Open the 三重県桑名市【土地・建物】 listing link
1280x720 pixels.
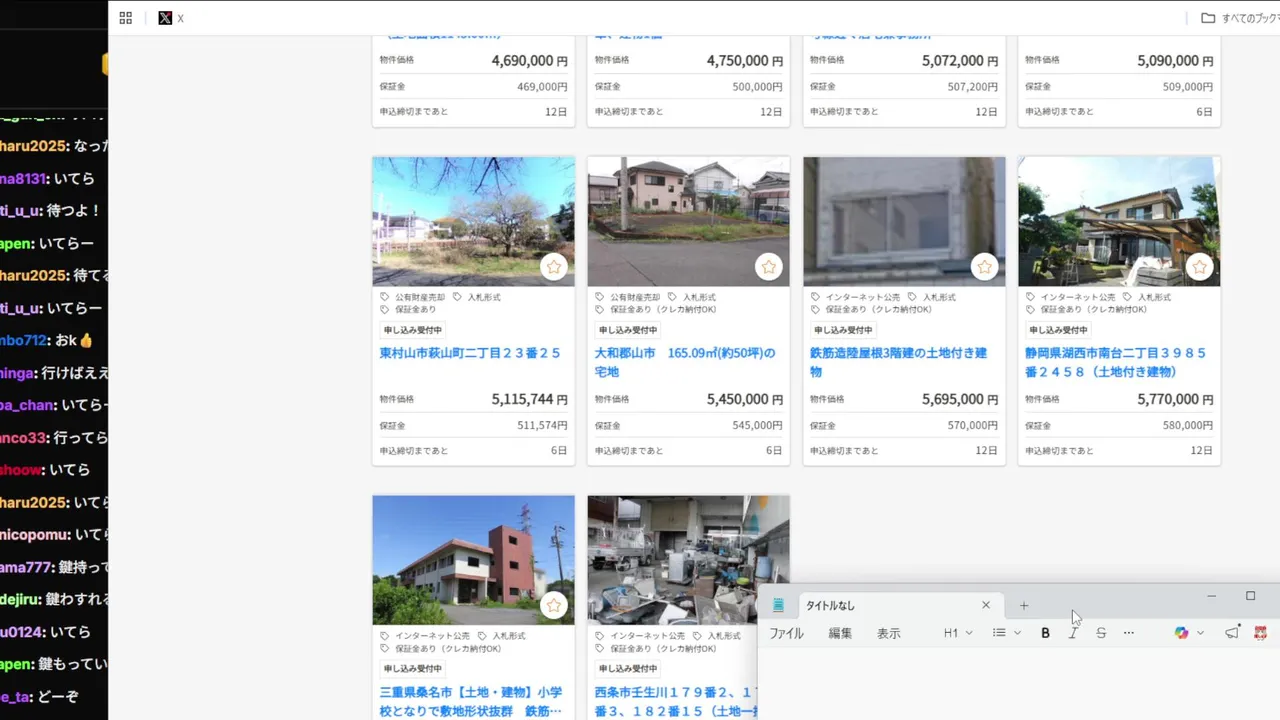pos(471,701)
